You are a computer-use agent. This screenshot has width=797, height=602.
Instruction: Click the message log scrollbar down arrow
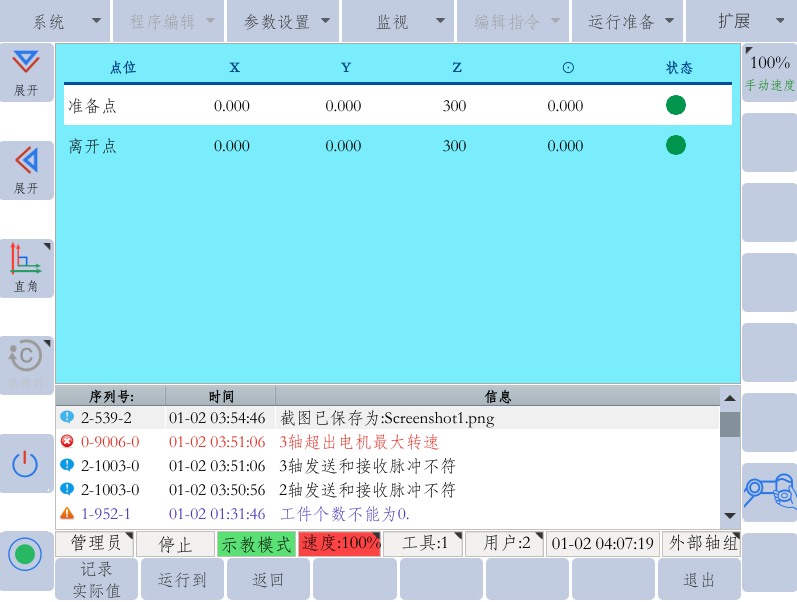coord(730,515)
